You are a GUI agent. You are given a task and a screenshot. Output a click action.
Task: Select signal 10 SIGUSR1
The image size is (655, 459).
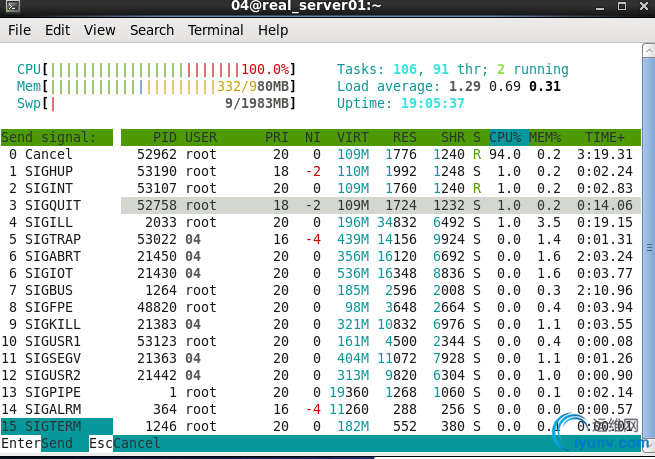click(x=57, y=342)
